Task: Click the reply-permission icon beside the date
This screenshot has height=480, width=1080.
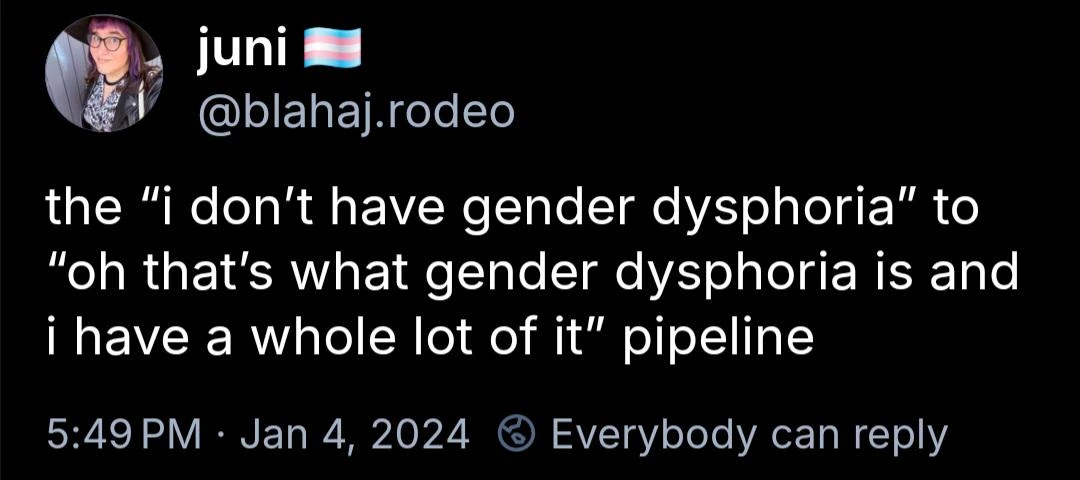Action: 516,435
